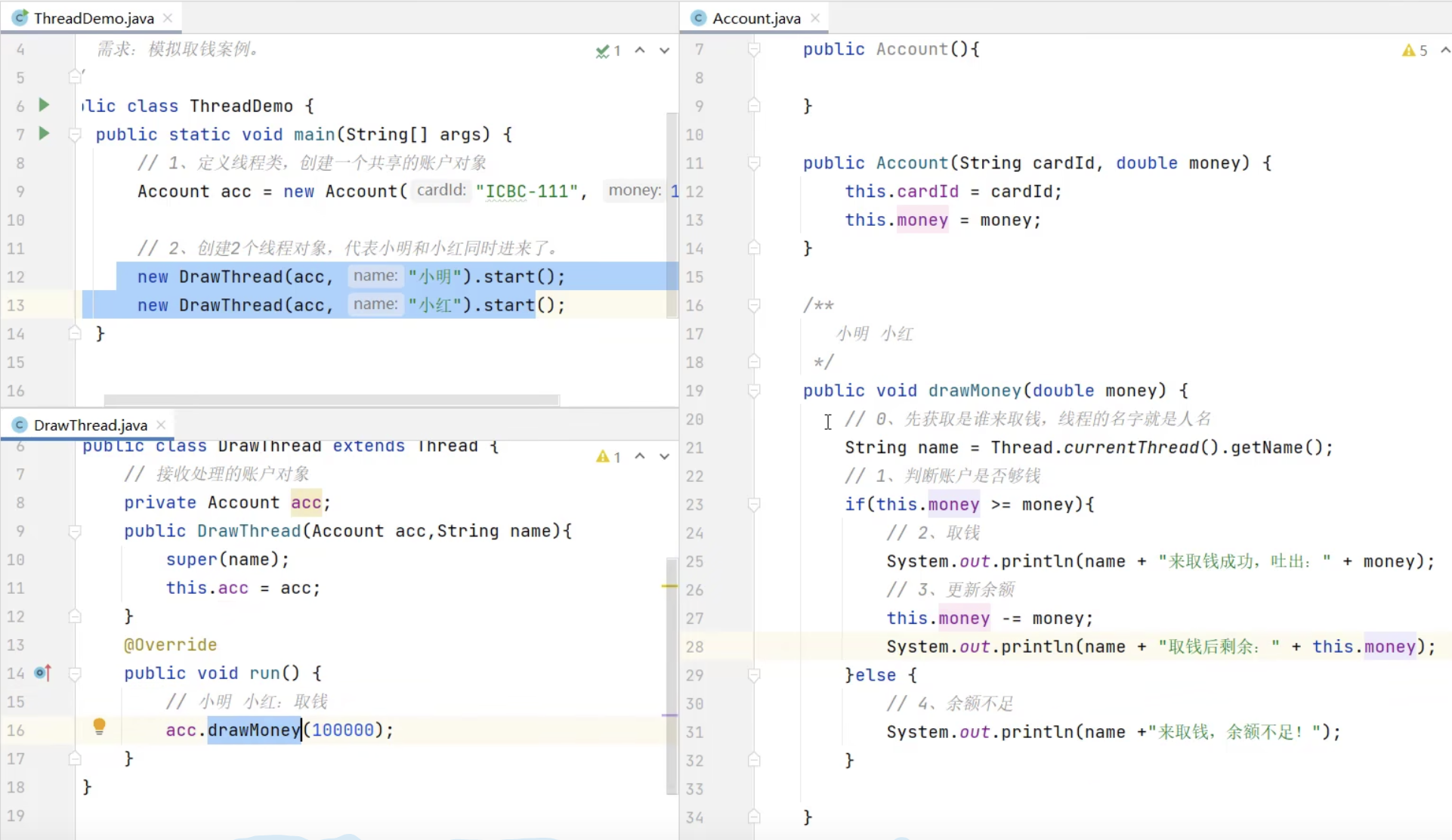Click vertical scrollbar in DrawThread editor
Screen dimensions: 1452x840
pos(672,676)
